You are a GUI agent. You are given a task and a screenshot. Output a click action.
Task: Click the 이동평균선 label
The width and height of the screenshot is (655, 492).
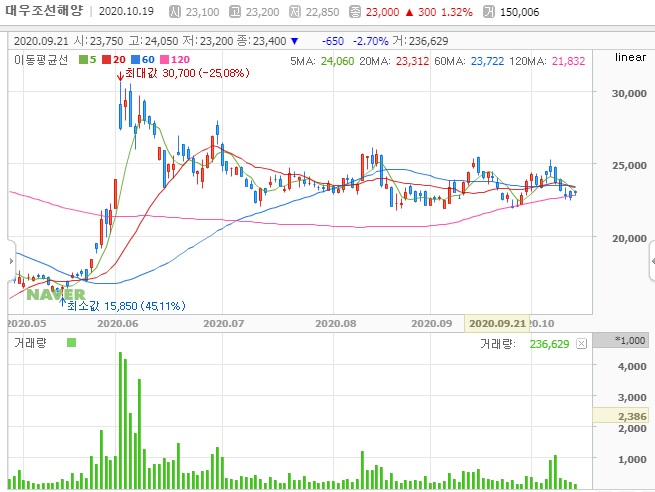click(41, 60)
